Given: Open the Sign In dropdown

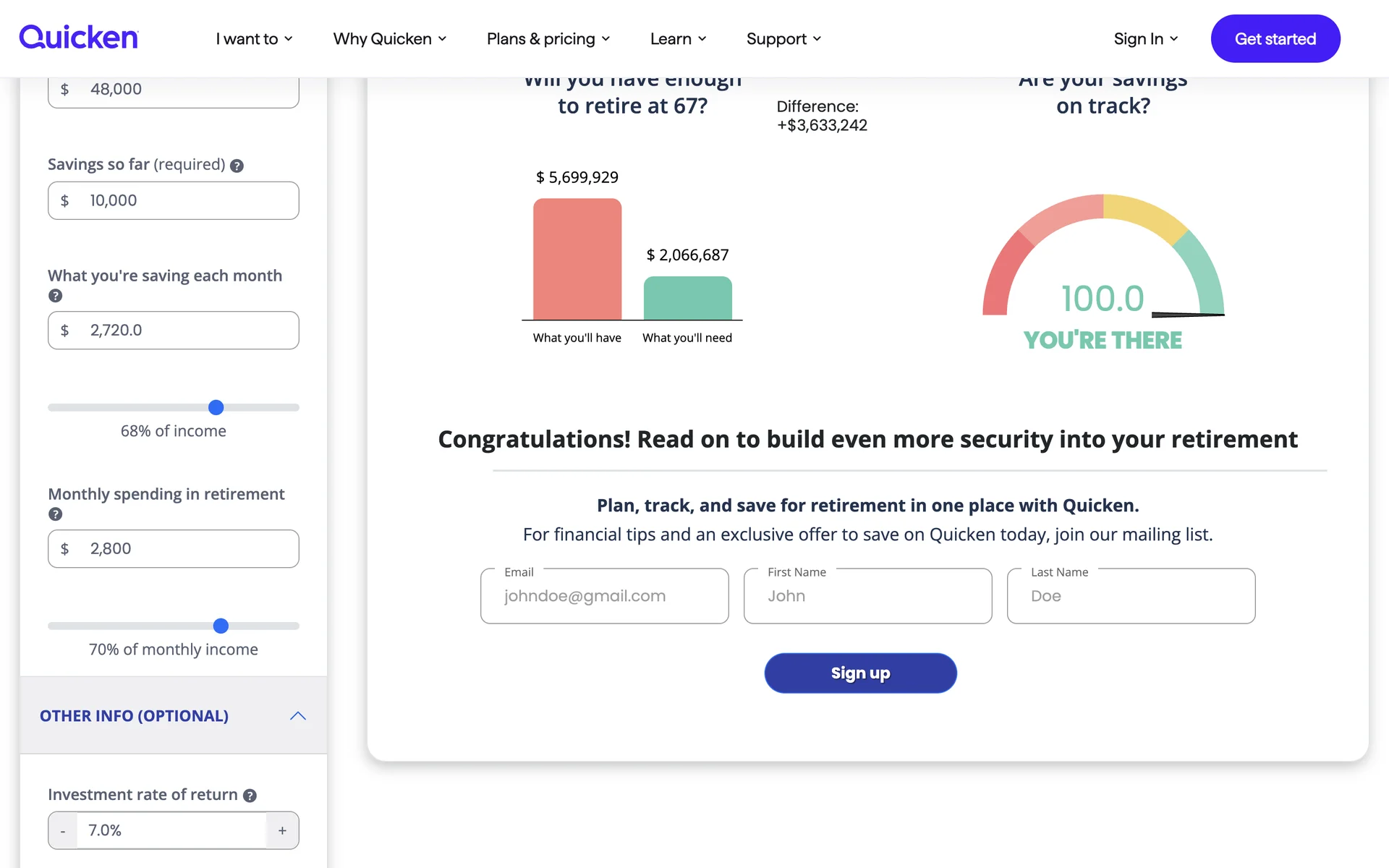Looking at the screenshot, I should [x=1145, y=38].
